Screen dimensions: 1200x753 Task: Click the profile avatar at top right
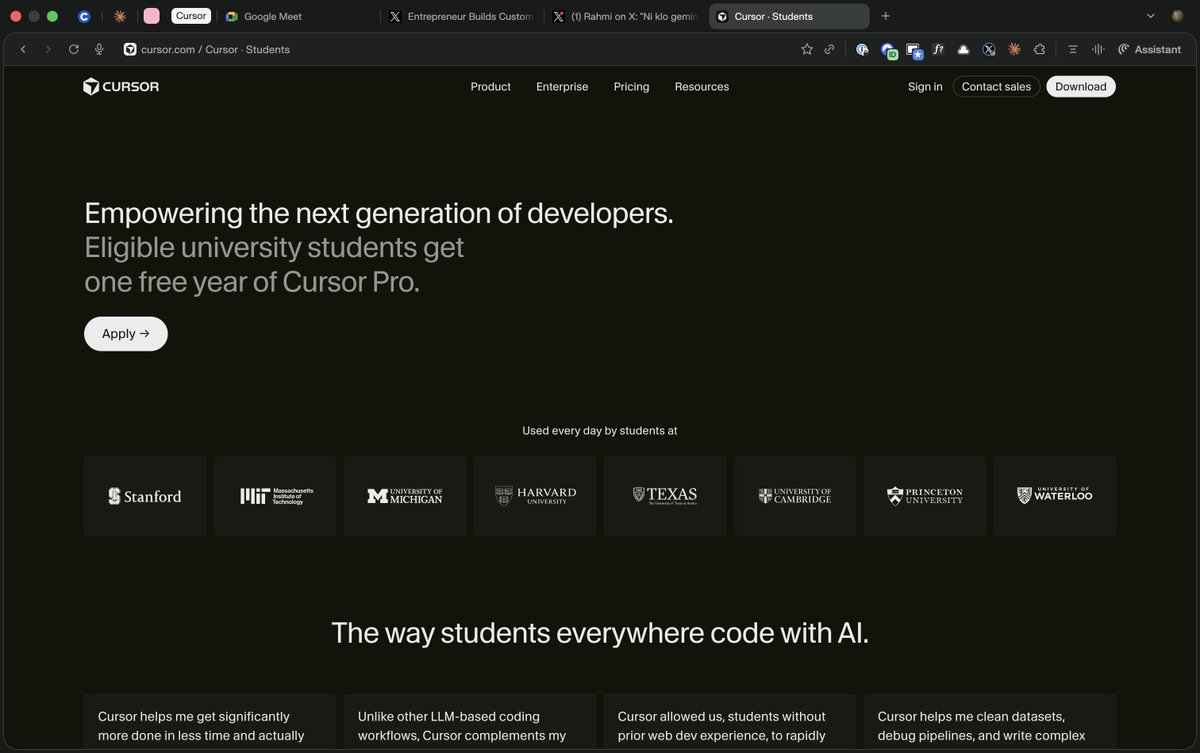point(1178,16)
